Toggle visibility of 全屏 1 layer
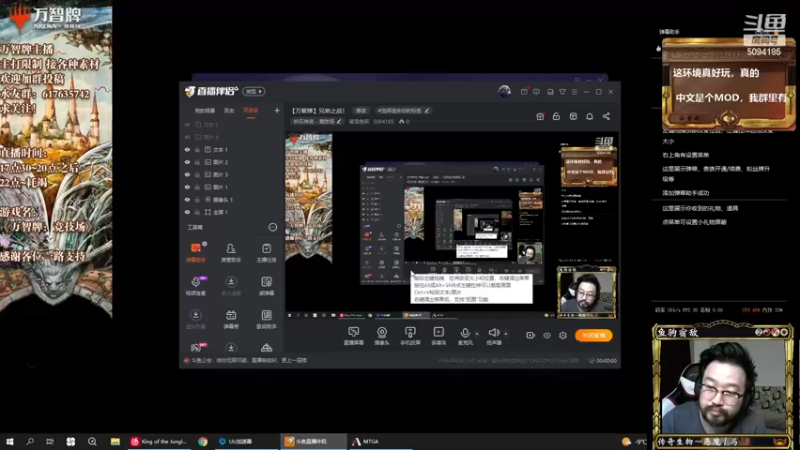Image resolution: width=800 pixels, height=450 pixels. tap(187, 212)
